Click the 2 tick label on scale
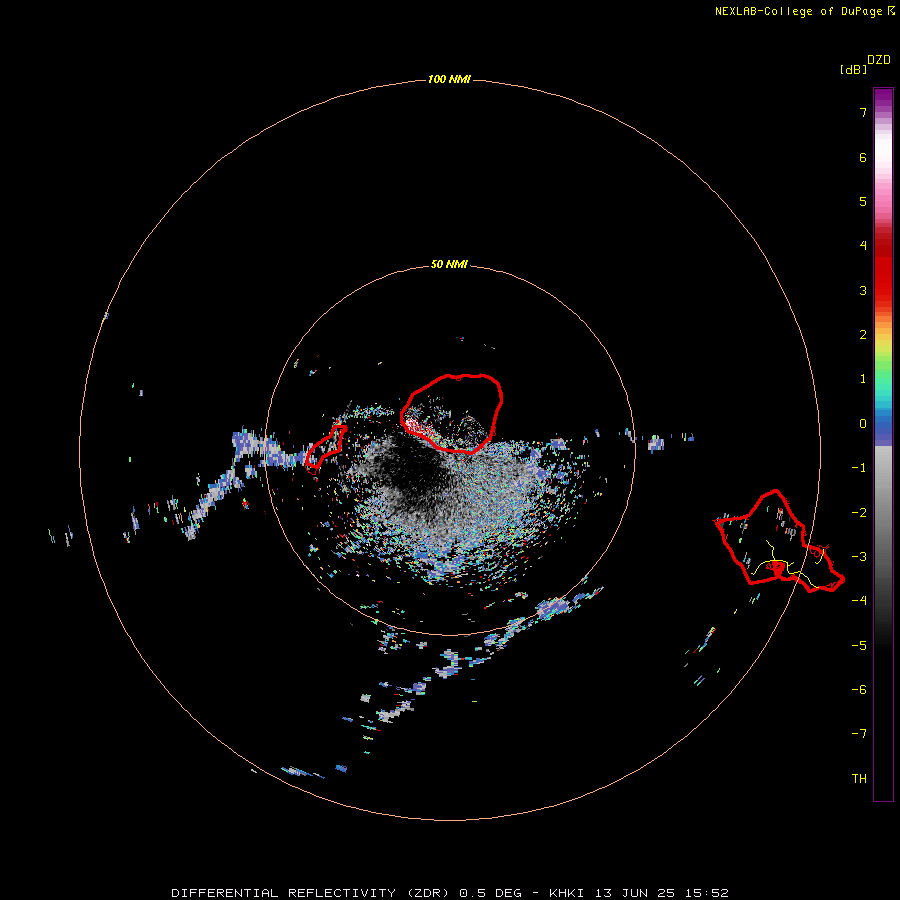 point(863,335)
